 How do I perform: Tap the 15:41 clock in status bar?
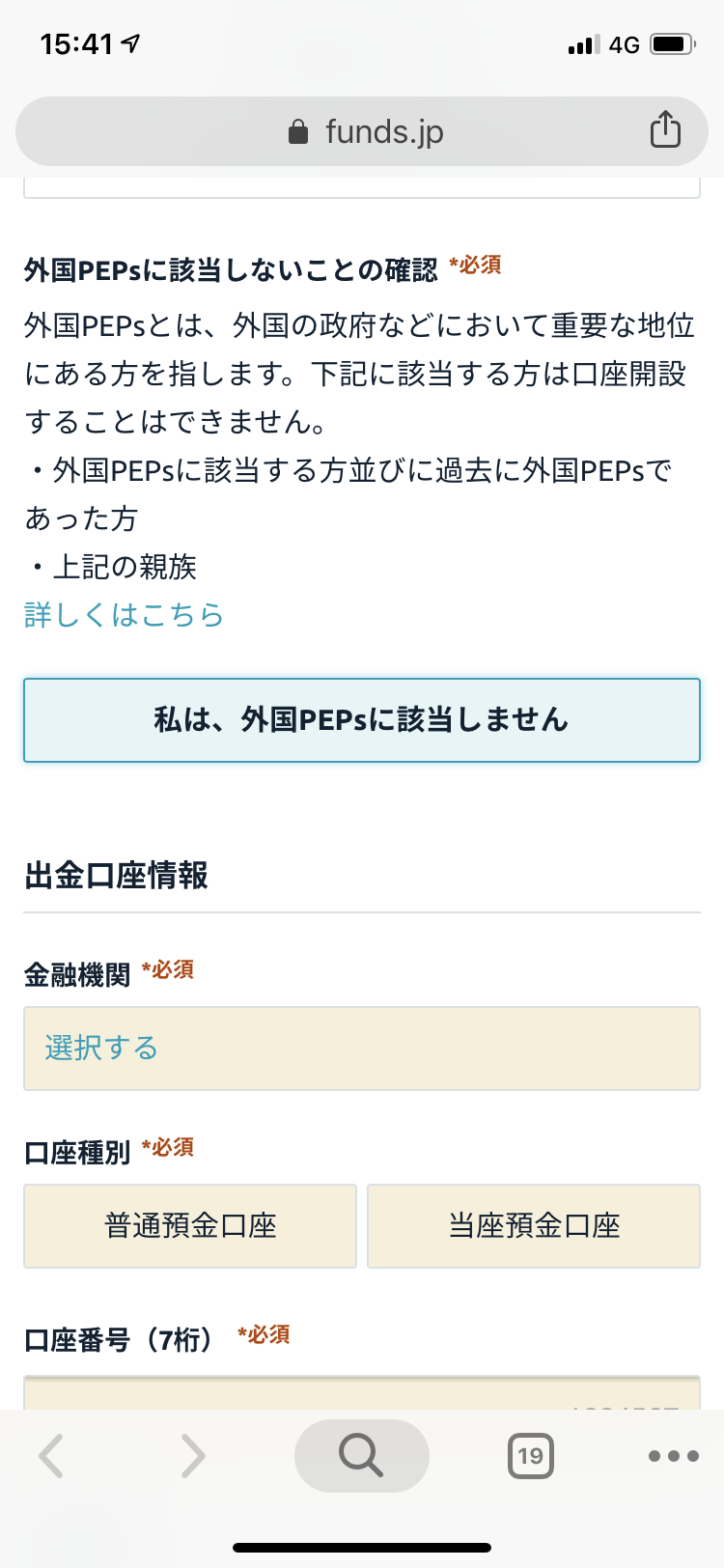(77, 44)
